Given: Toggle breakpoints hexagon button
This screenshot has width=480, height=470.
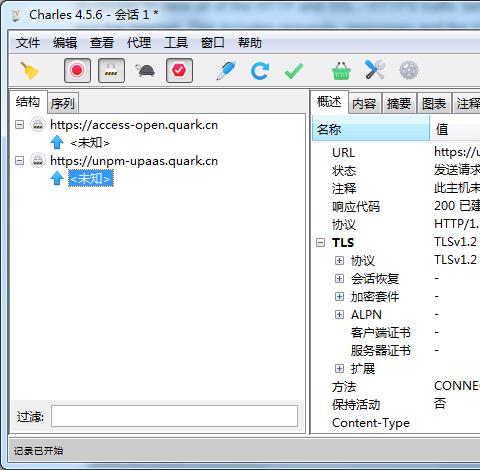Looking at the screenshot, I should tap(179, 70).
